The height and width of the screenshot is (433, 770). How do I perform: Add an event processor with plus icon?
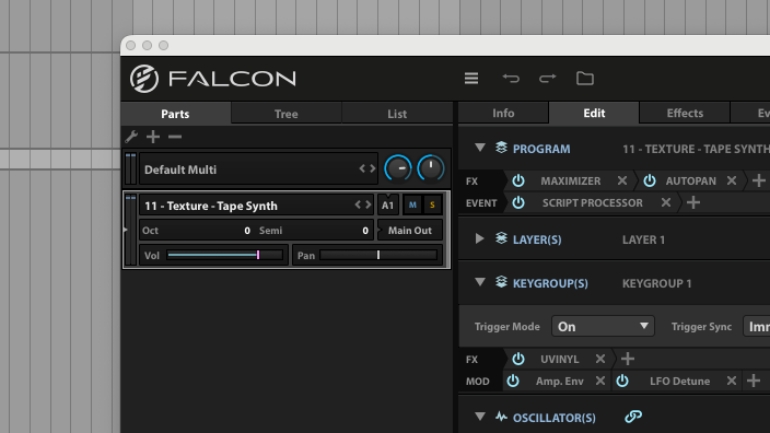pyautogui.click(x=693, y=202)
